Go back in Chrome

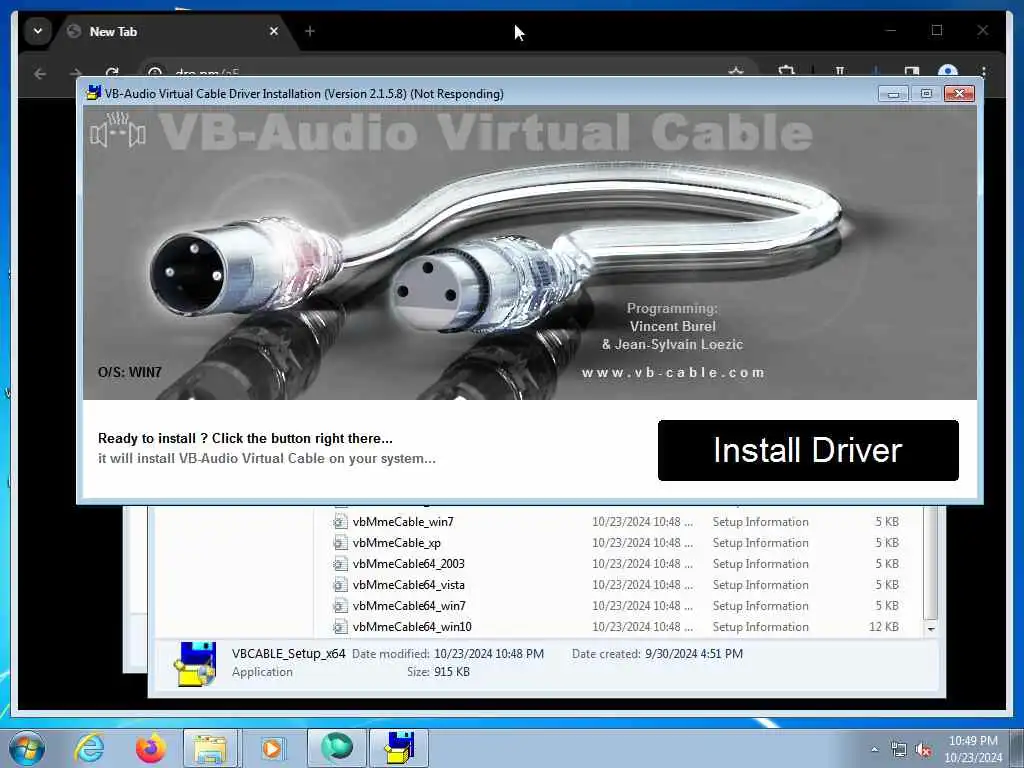coord(40,74)
